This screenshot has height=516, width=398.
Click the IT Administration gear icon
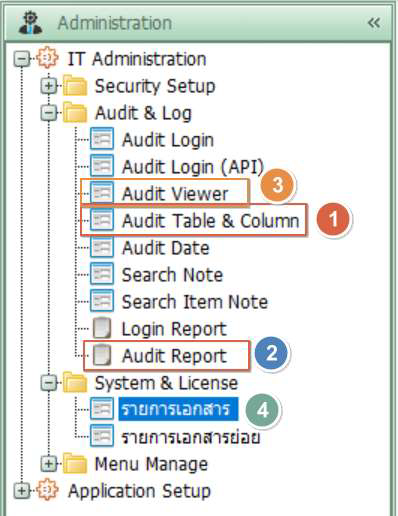pos(47,58)
